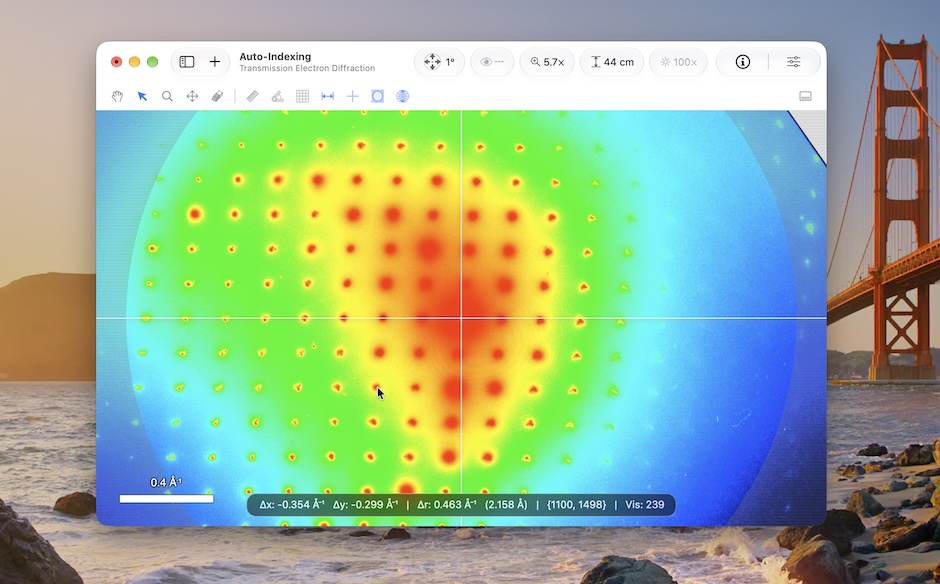Toggle the sidebar panel
This screenshot has height=584, width=940.
click(x=187, y=62)
